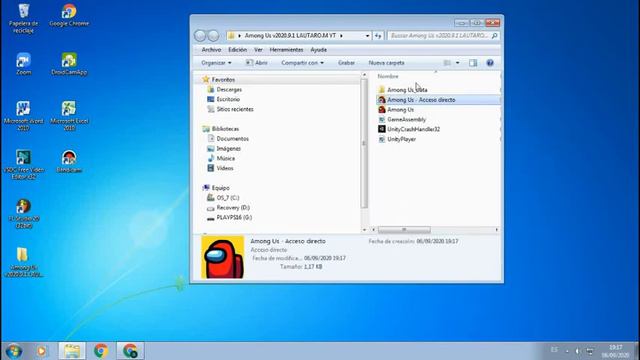Click the refresh button beside address bar
The width and height of the screenshot is (640, 360).
378,36
